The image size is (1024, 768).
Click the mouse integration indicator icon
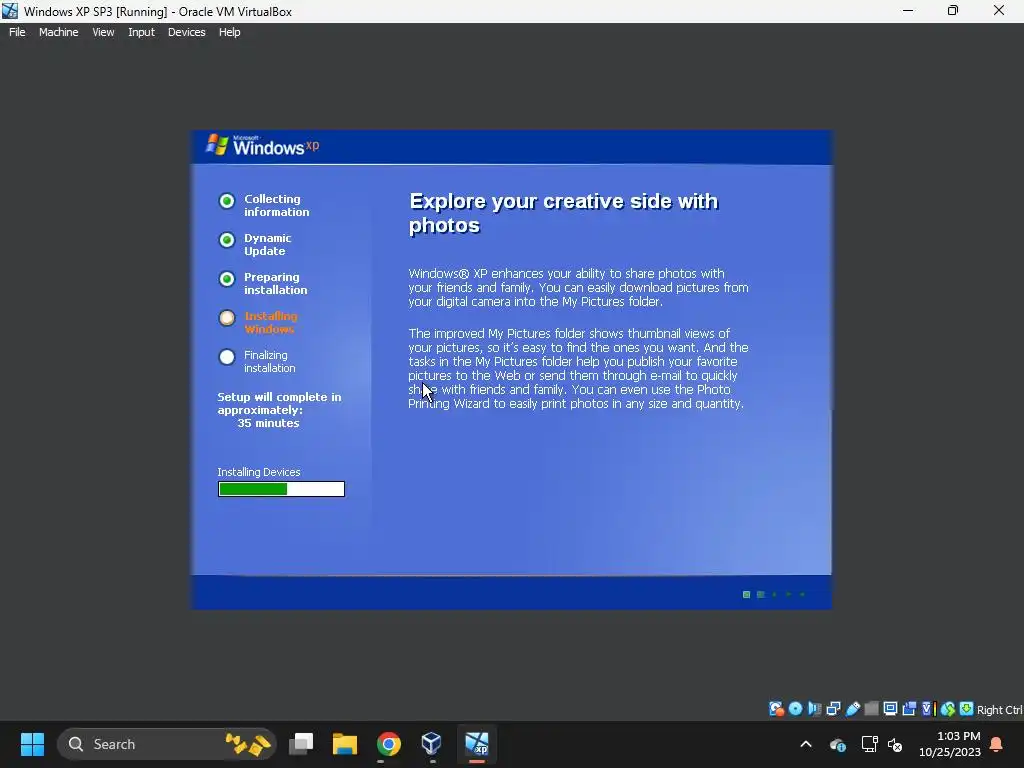click(948, 709)
